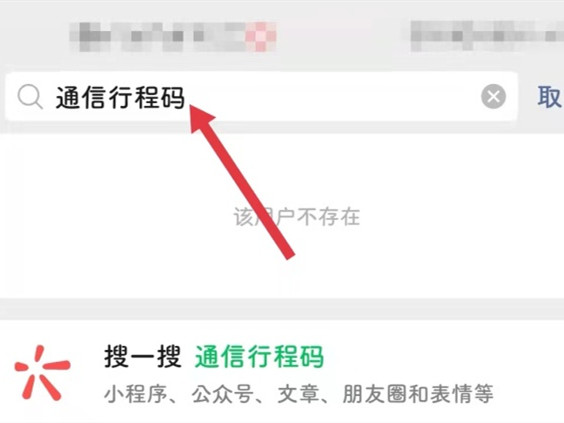The height and width of the screenshot is (423, 564).
Task: Tap 表情 in the description line
Action: tap(451, 394)
